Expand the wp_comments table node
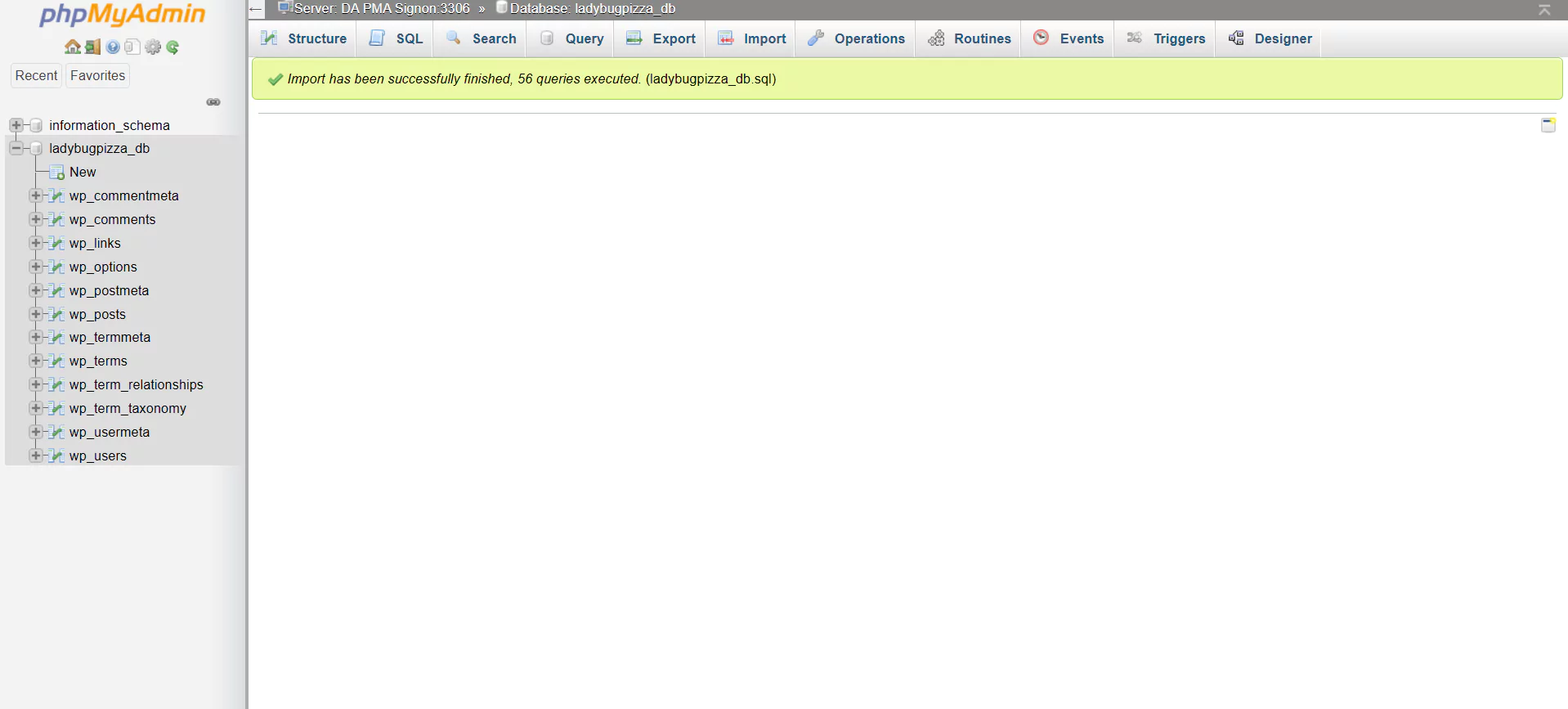Viewport: 1568px width, 709px height. 36,219
